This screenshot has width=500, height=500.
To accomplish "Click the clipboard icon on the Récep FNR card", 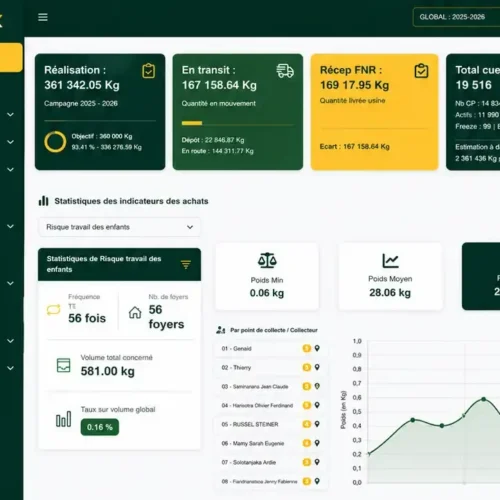I will (x=421, y=71).
